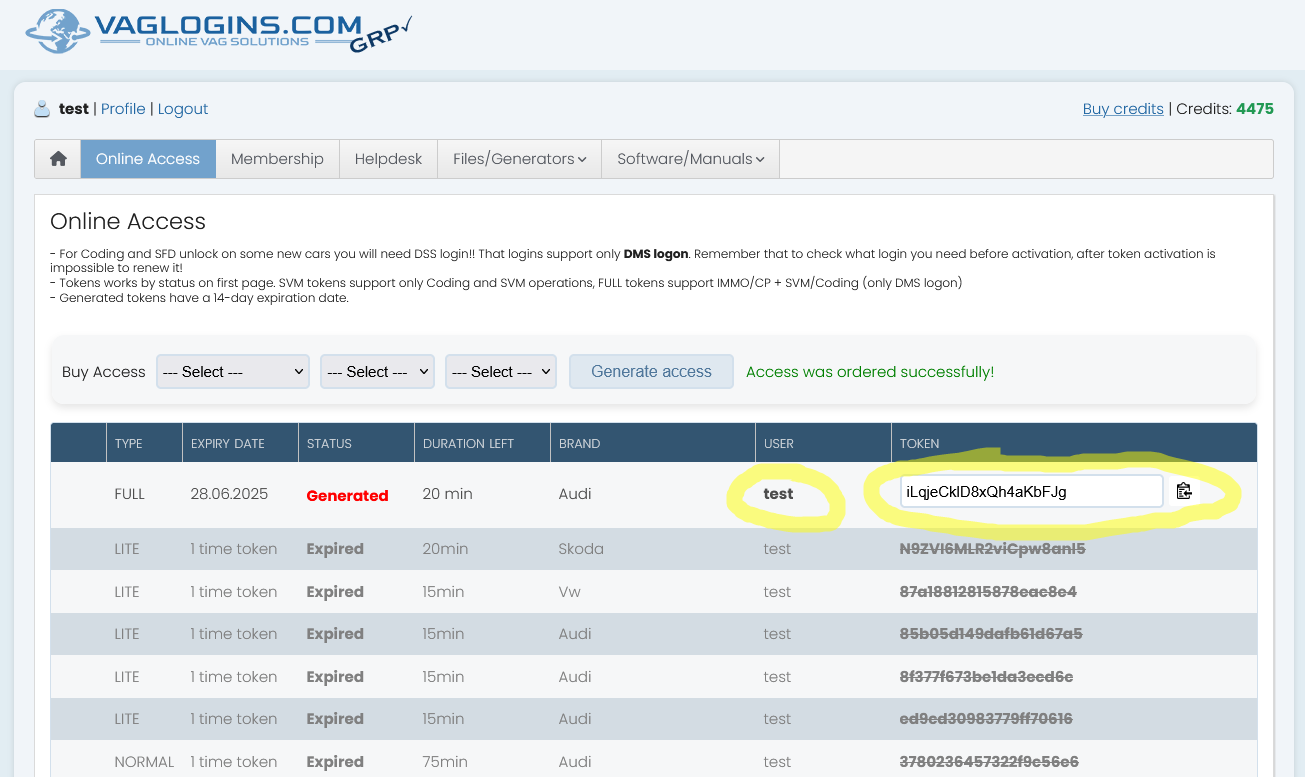Click the generated token input field
1305x777 pixels.
click(x=1030, y=491)
